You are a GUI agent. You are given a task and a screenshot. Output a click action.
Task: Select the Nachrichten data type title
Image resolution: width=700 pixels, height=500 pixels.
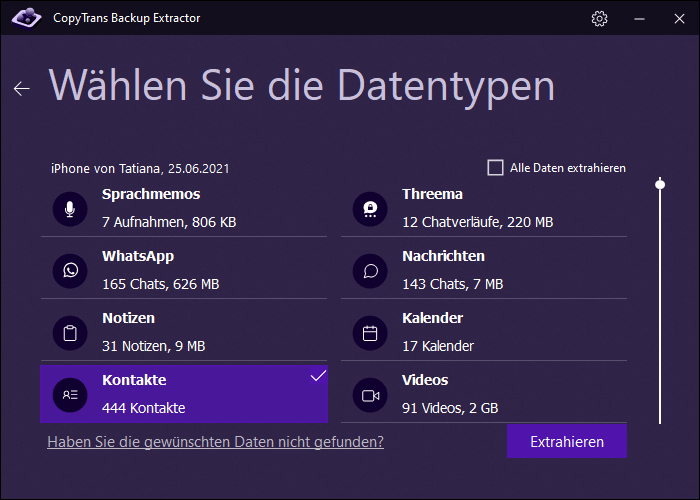443,256
